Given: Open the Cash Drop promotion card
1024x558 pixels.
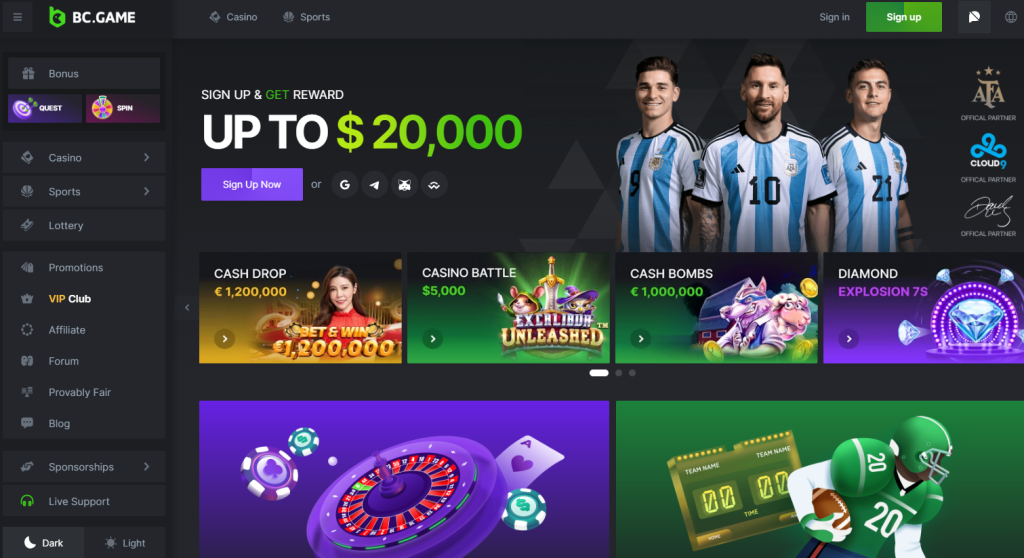Looking at the screenshot, I should point(300,308).
